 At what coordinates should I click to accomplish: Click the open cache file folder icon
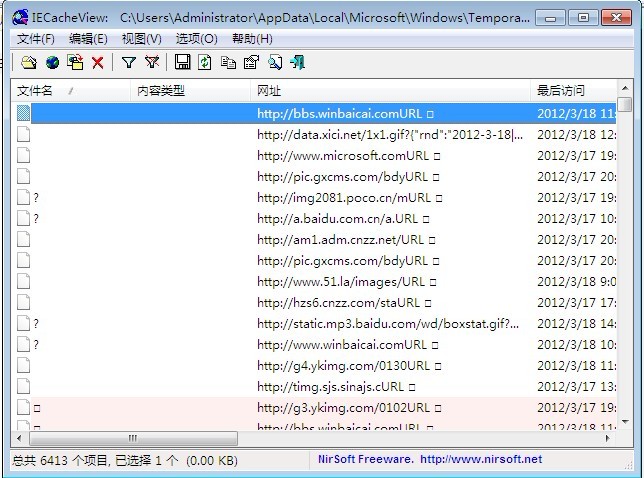coord(28,62)
